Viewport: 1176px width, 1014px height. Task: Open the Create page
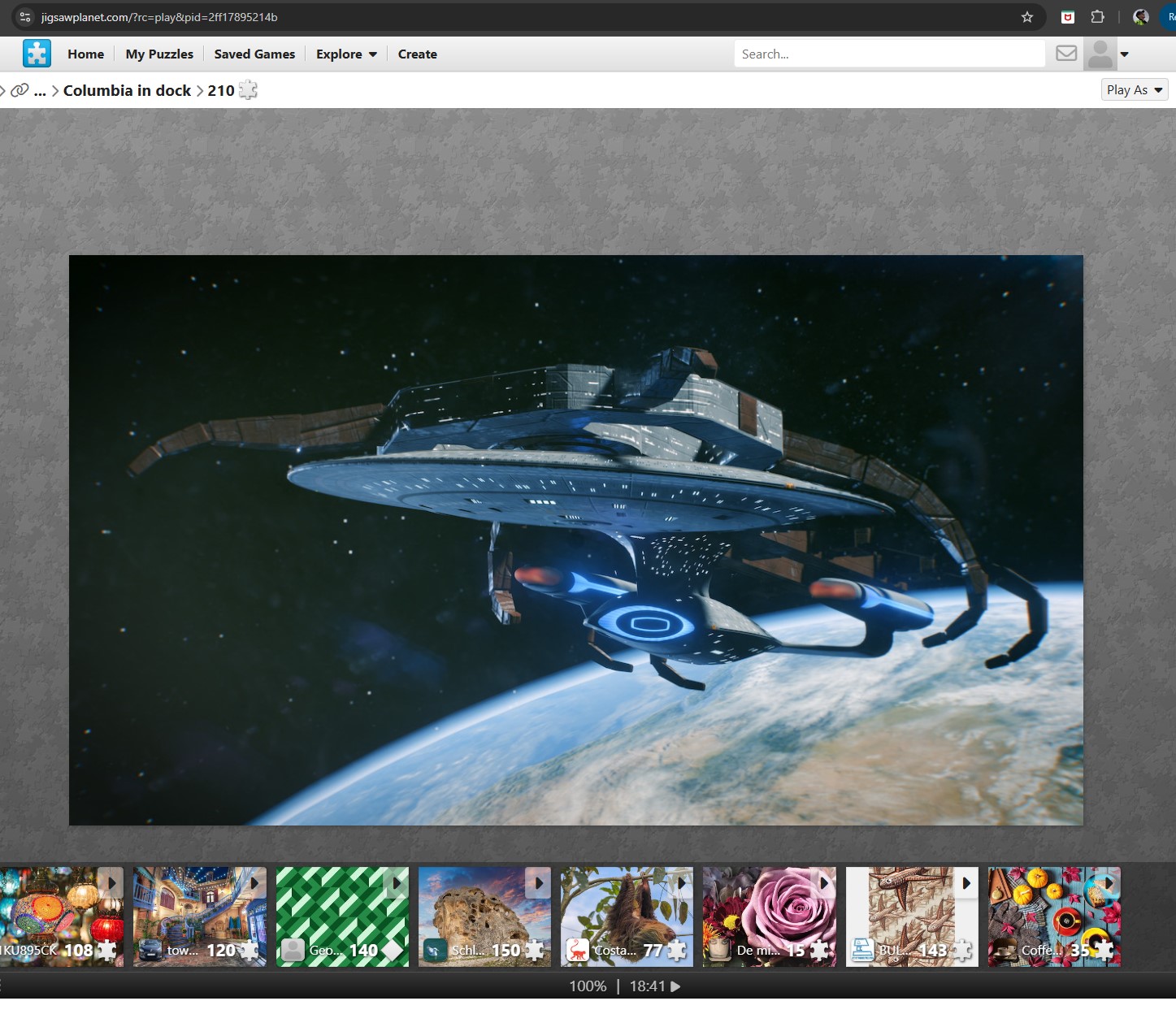coord(418,54)
